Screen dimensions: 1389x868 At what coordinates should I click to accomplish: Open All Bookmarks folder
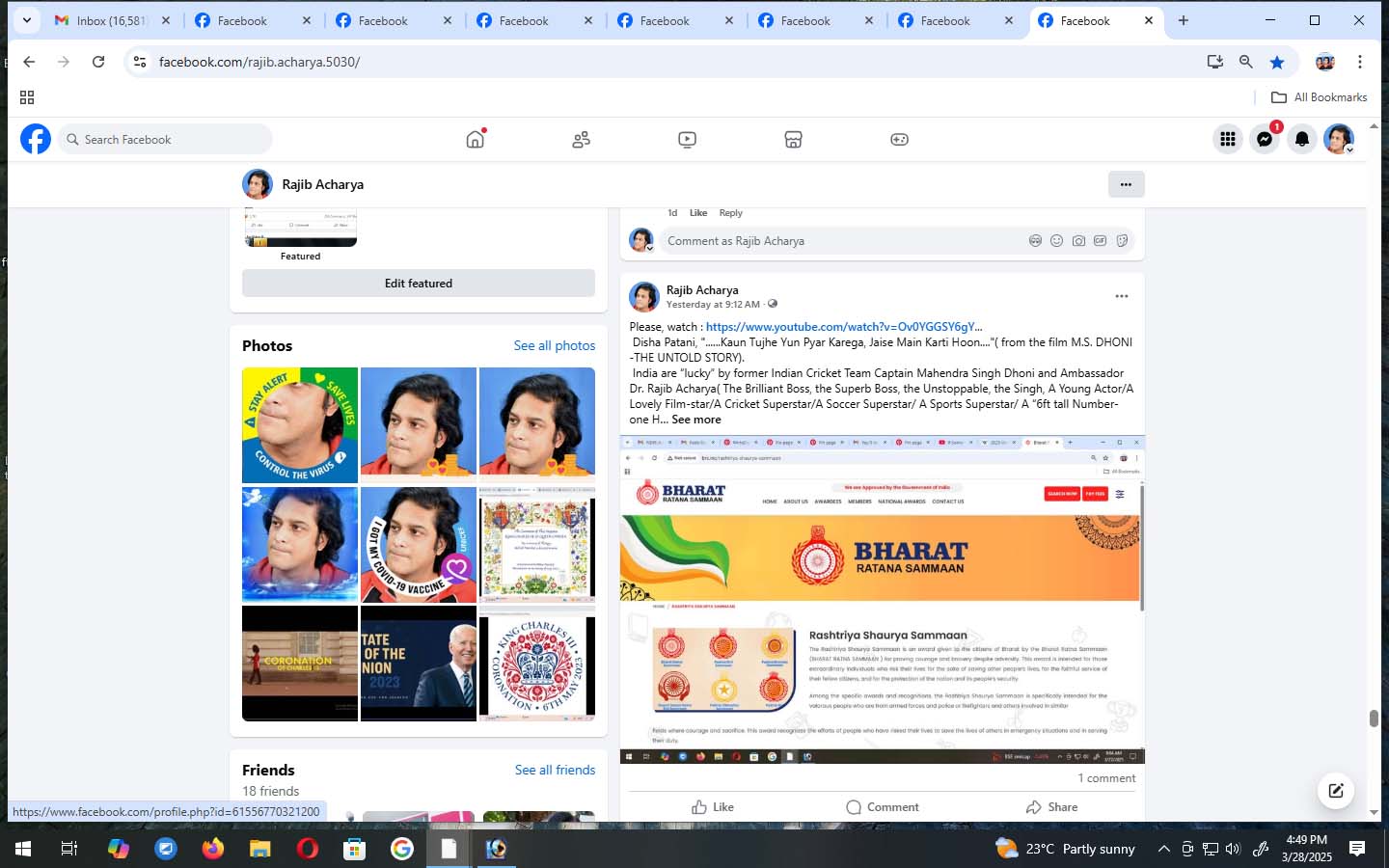coord(1320,97)
